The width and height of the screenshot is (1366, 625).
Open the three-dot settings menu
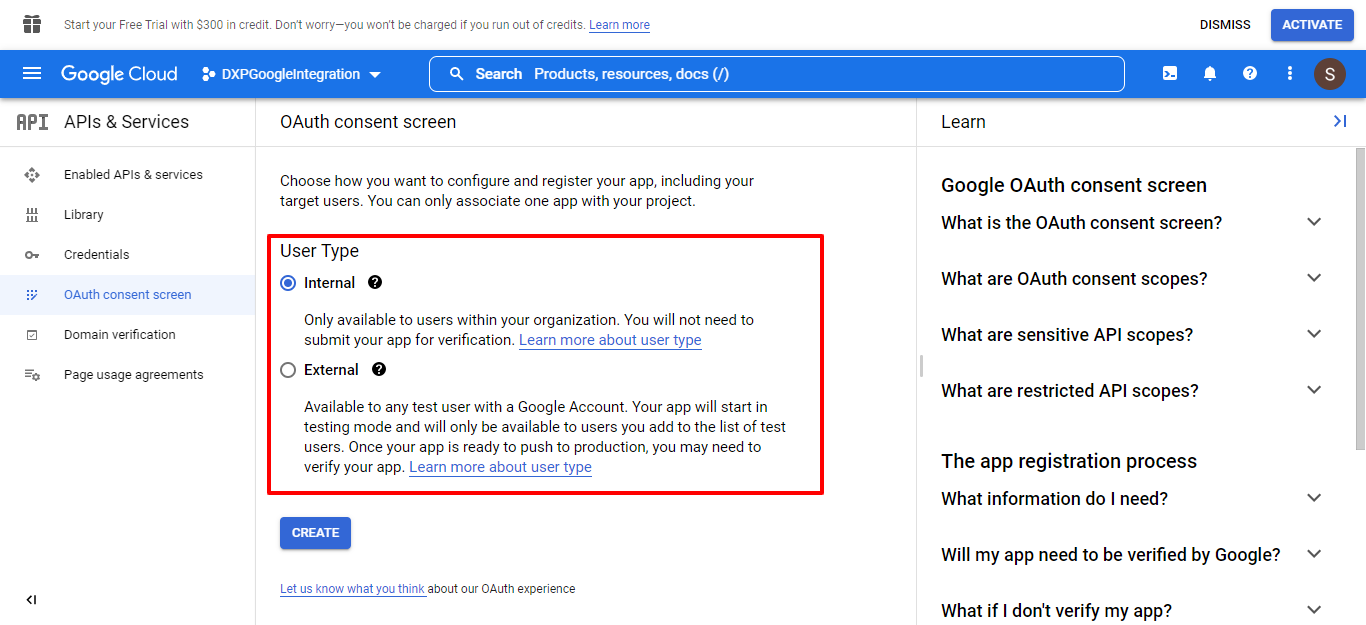pos(1290,74)
